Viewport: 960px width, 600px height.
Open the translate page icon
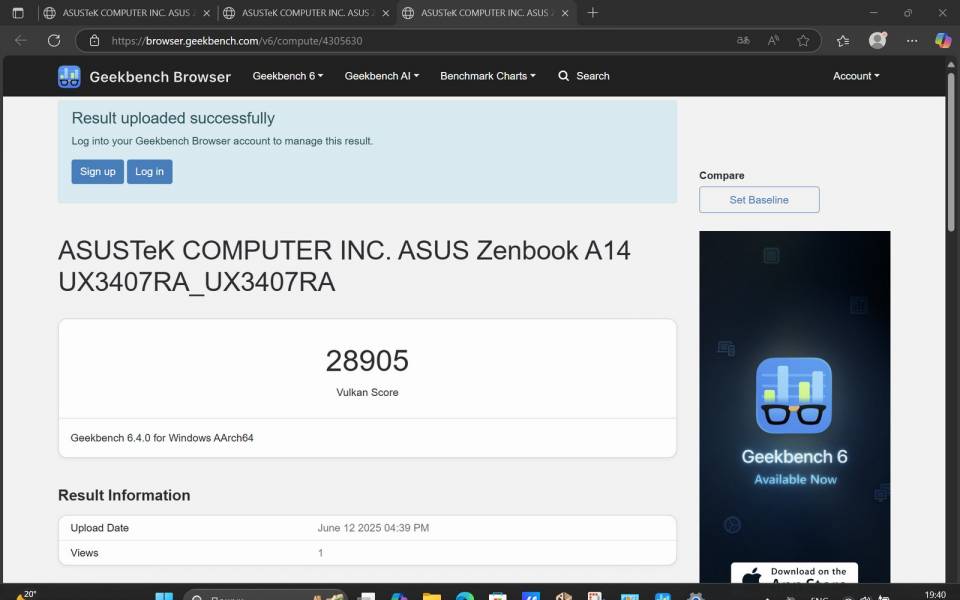click(x=743, y=40)
